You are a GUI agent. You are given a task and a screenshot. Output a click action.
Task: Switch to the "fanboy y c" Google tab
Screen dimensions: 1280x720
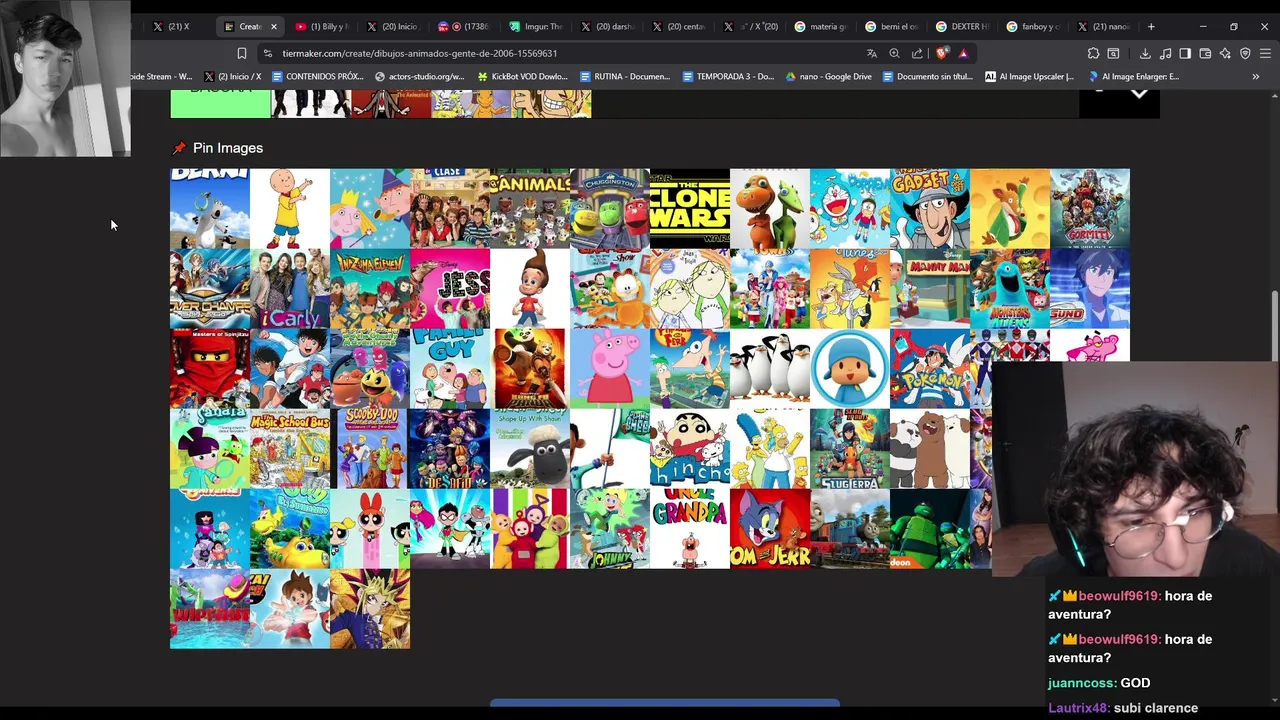coord(1033,26)
